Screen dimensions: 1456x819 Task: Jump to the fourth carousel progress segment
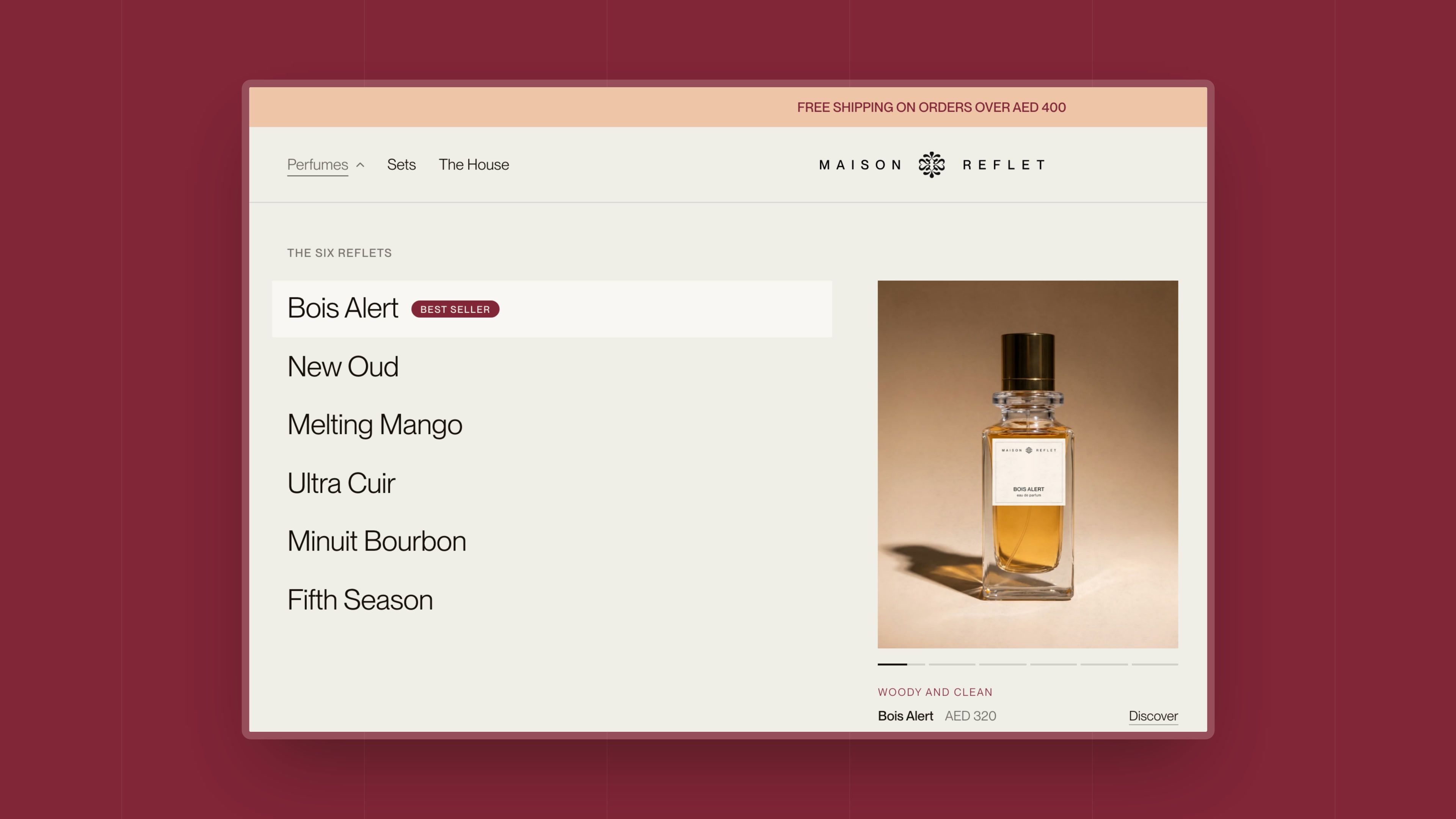[x=1053, y=665]
